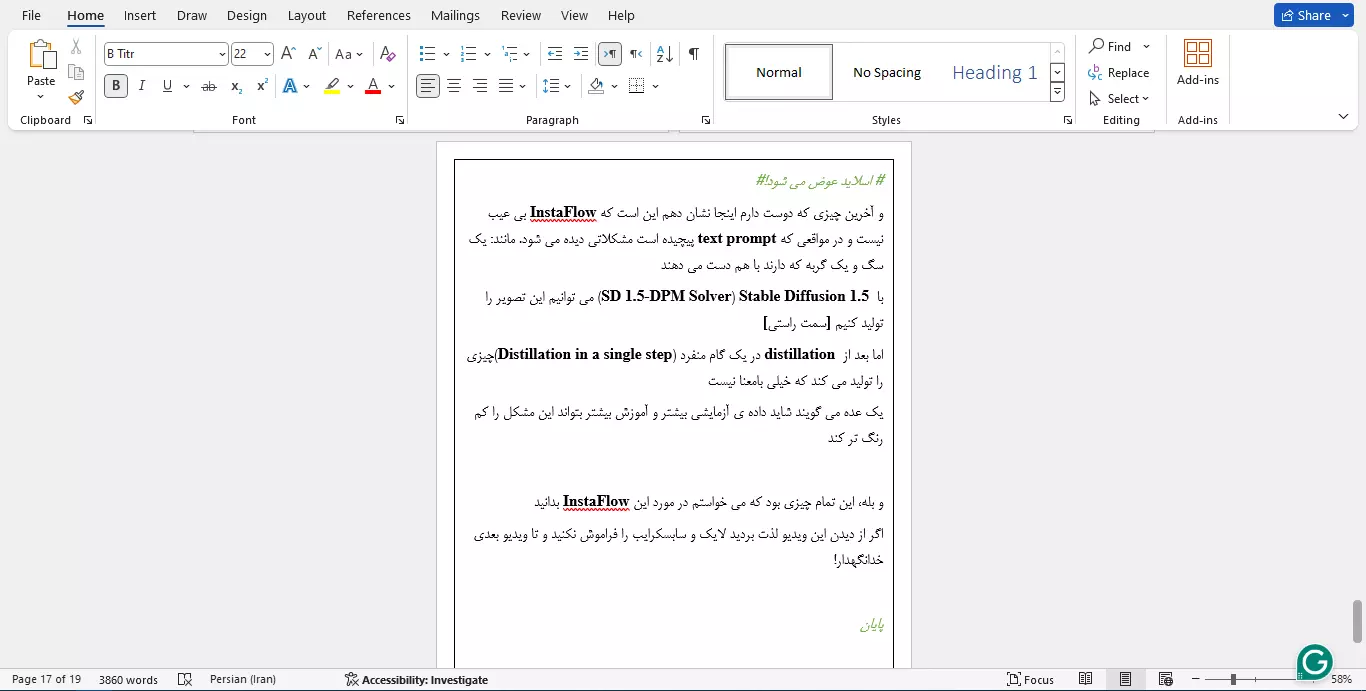Decrease the paragraph indent
This screenshot has height=691, width=1366.
555,54
